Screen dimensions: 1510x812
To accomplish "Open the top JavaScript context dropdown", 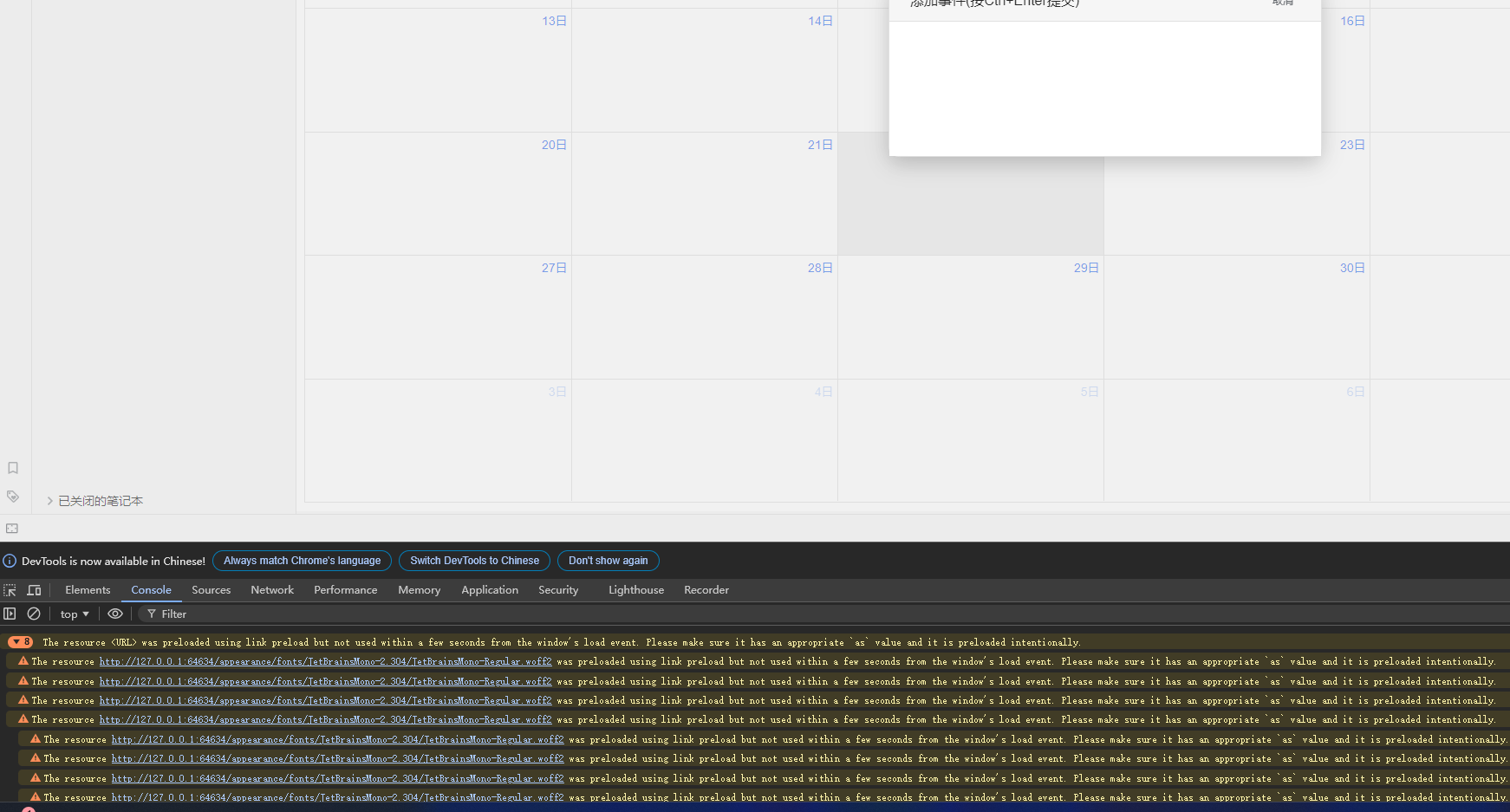I will tap(75, 614).
